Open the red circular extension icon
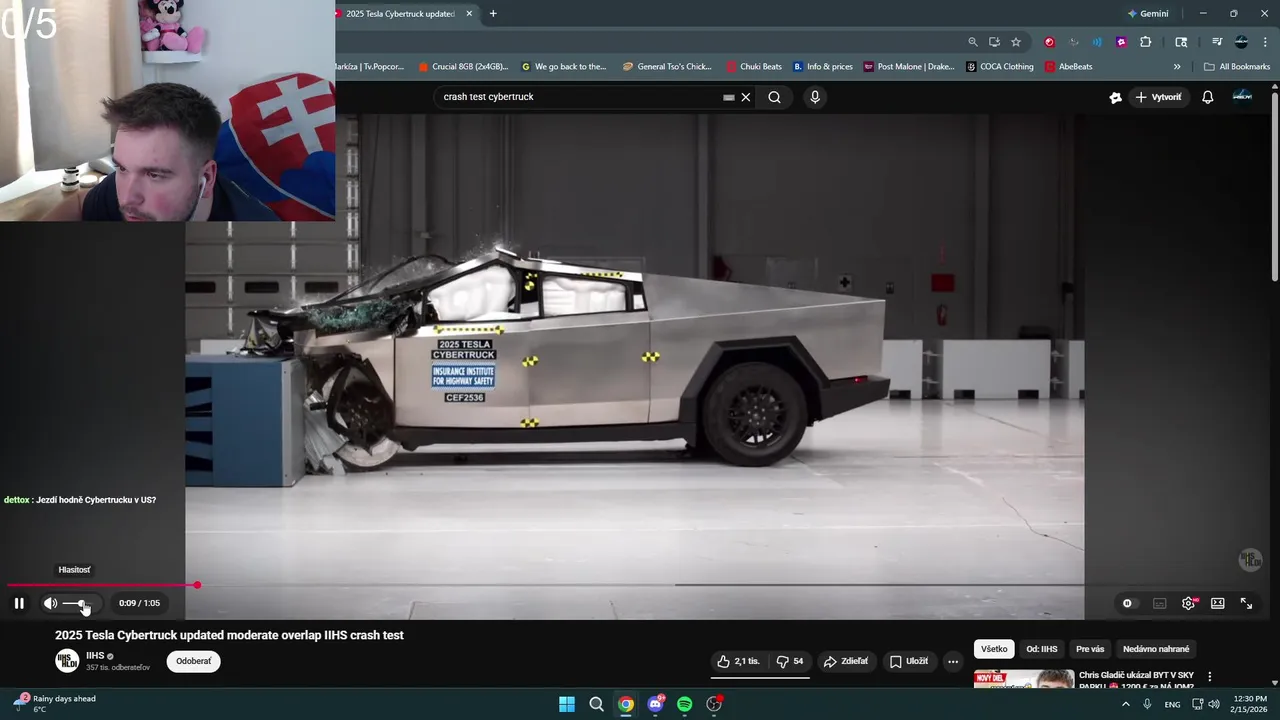 (1049, 42)
